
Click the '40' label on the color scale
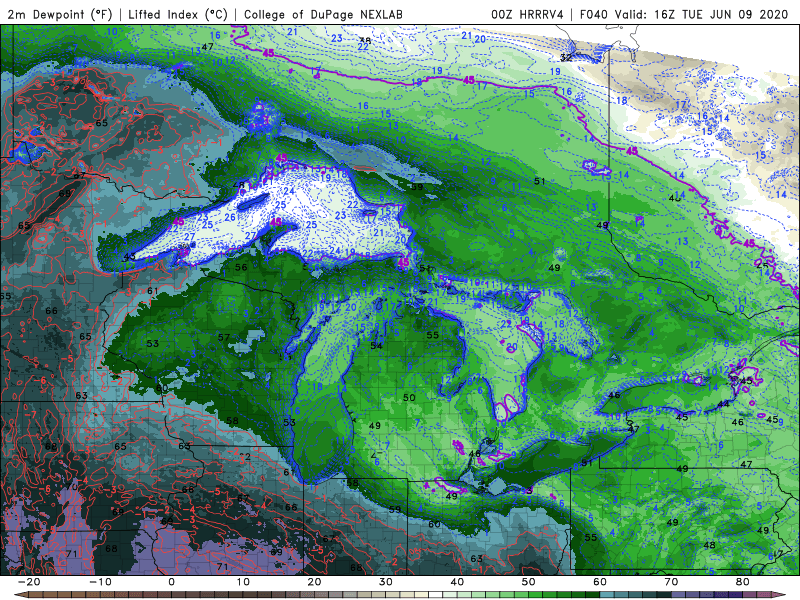457,582
